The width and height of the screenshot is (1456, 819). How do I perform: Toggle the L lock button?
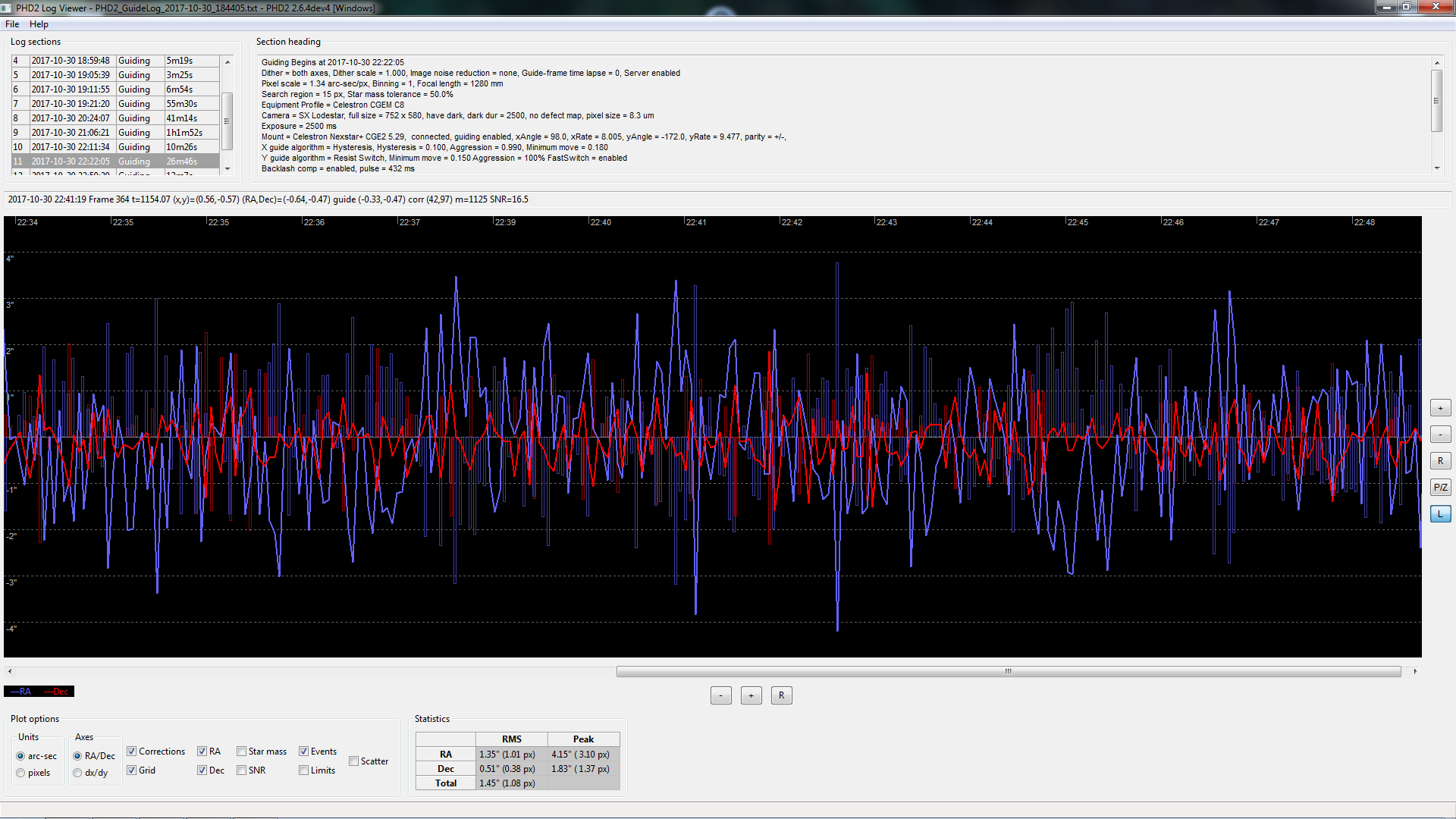click(1440, 514)
